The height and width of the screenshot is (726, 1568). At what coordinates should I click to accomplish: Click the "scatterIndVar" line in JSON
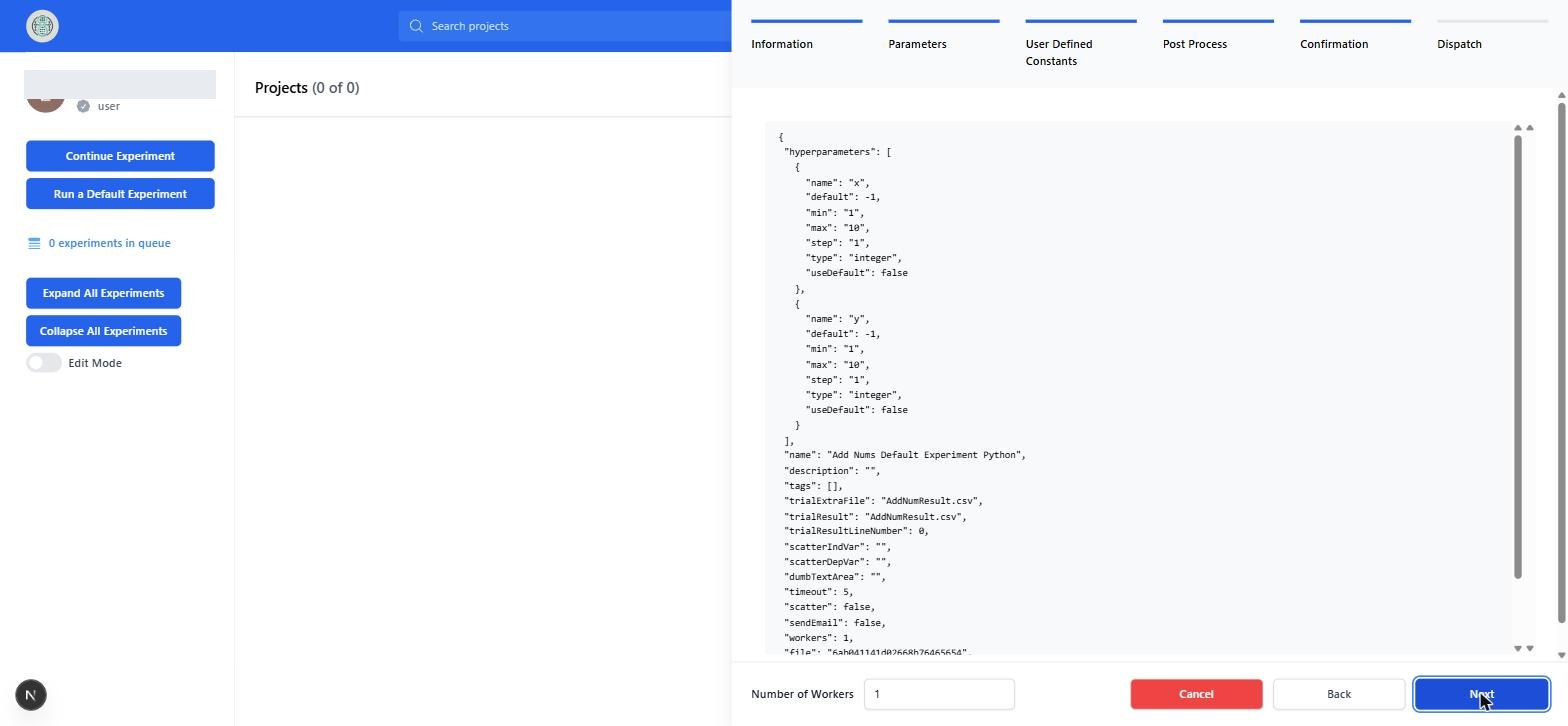click(837, 547)
